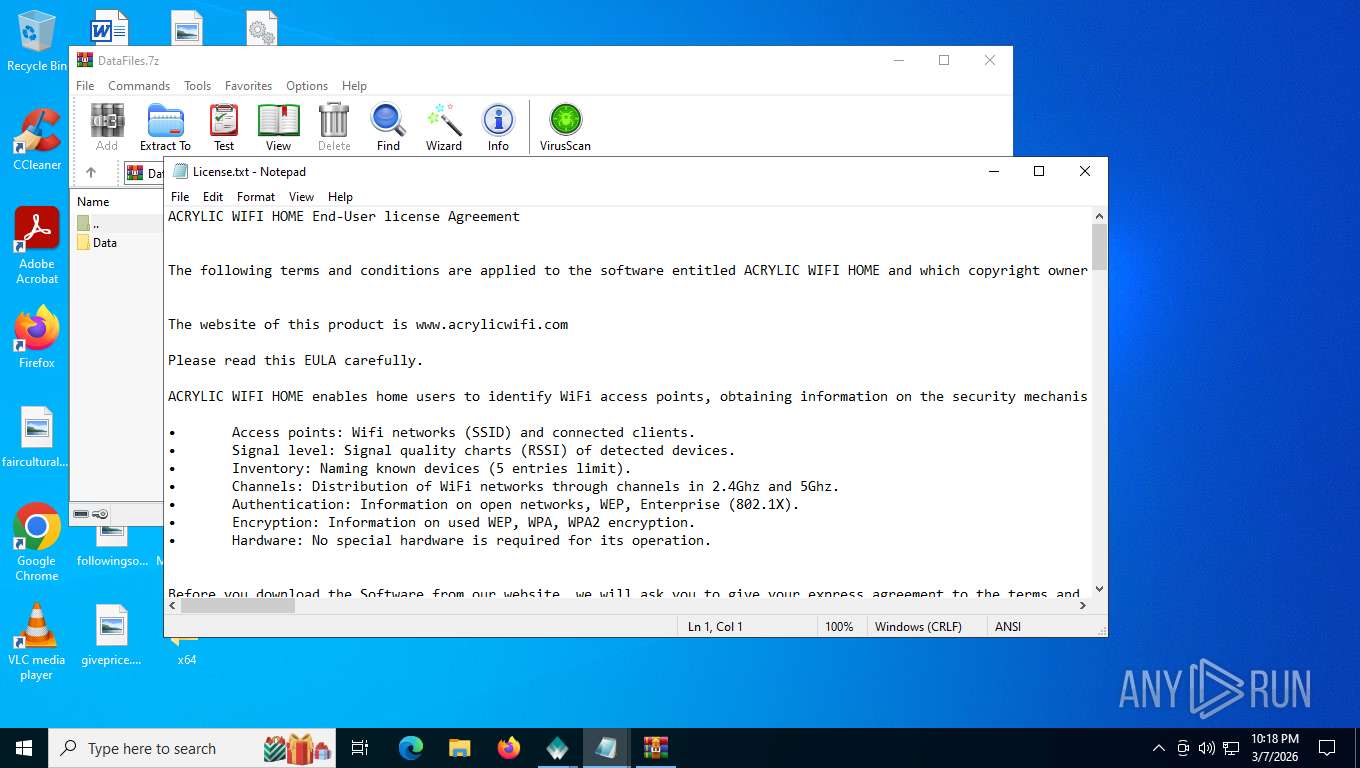1360x768 pixels.
Task: Open WinRAR Tools menu
Action: point(197,86)
